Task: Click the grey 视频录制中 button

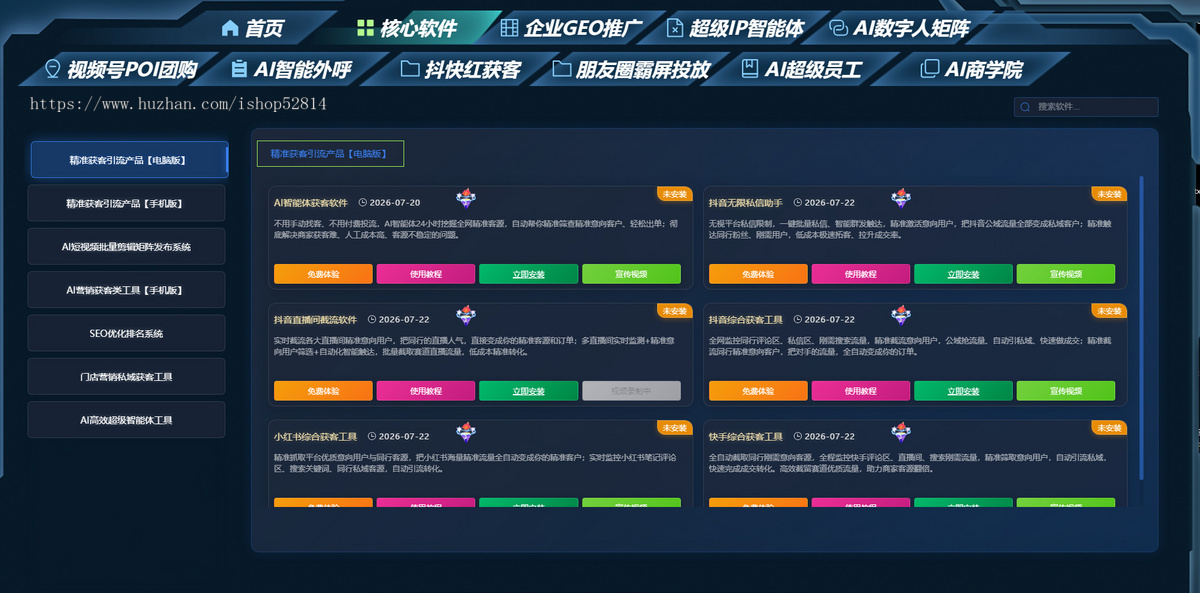Action: tap(631, 391)
